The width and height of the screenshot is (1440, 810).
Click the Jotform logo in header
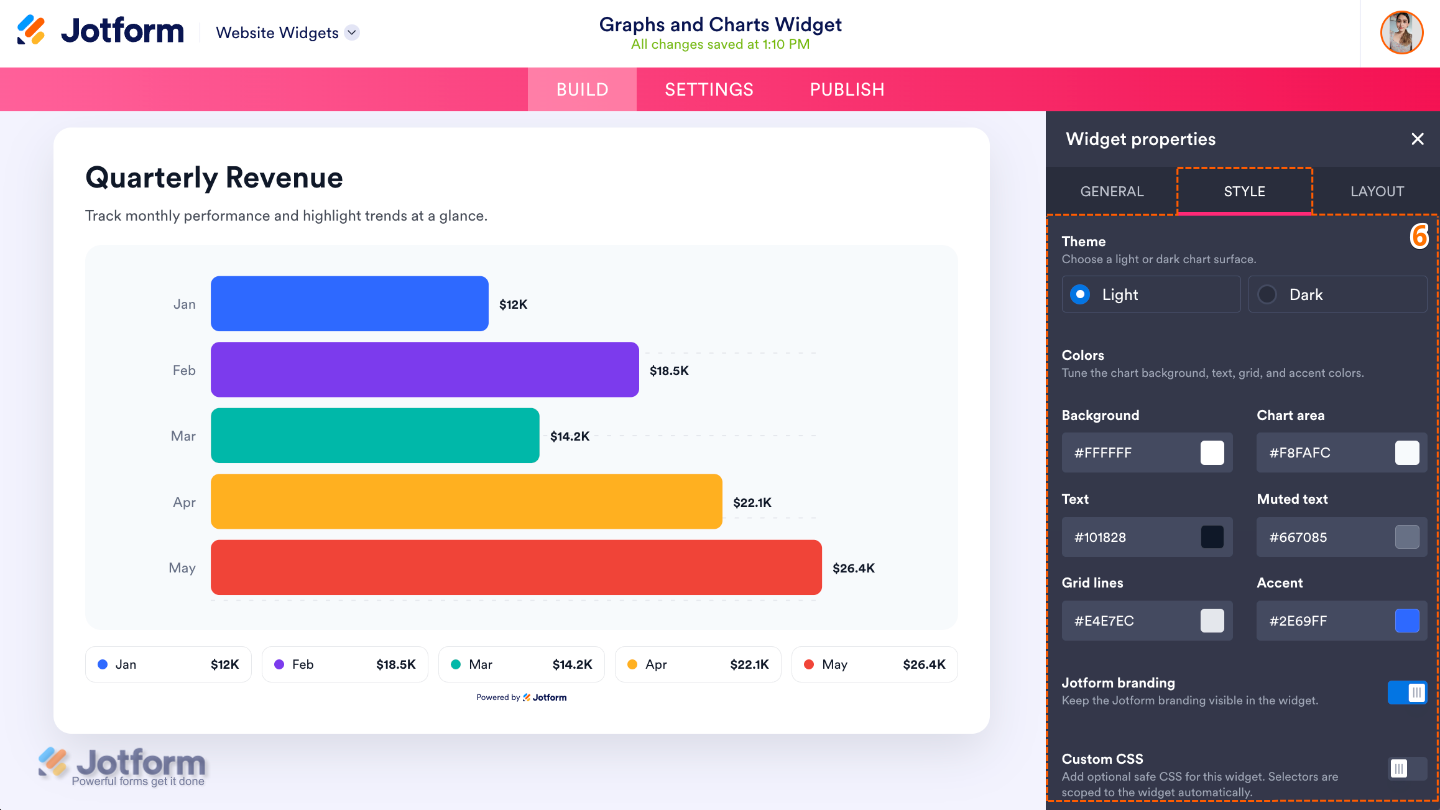click(101, 31)
